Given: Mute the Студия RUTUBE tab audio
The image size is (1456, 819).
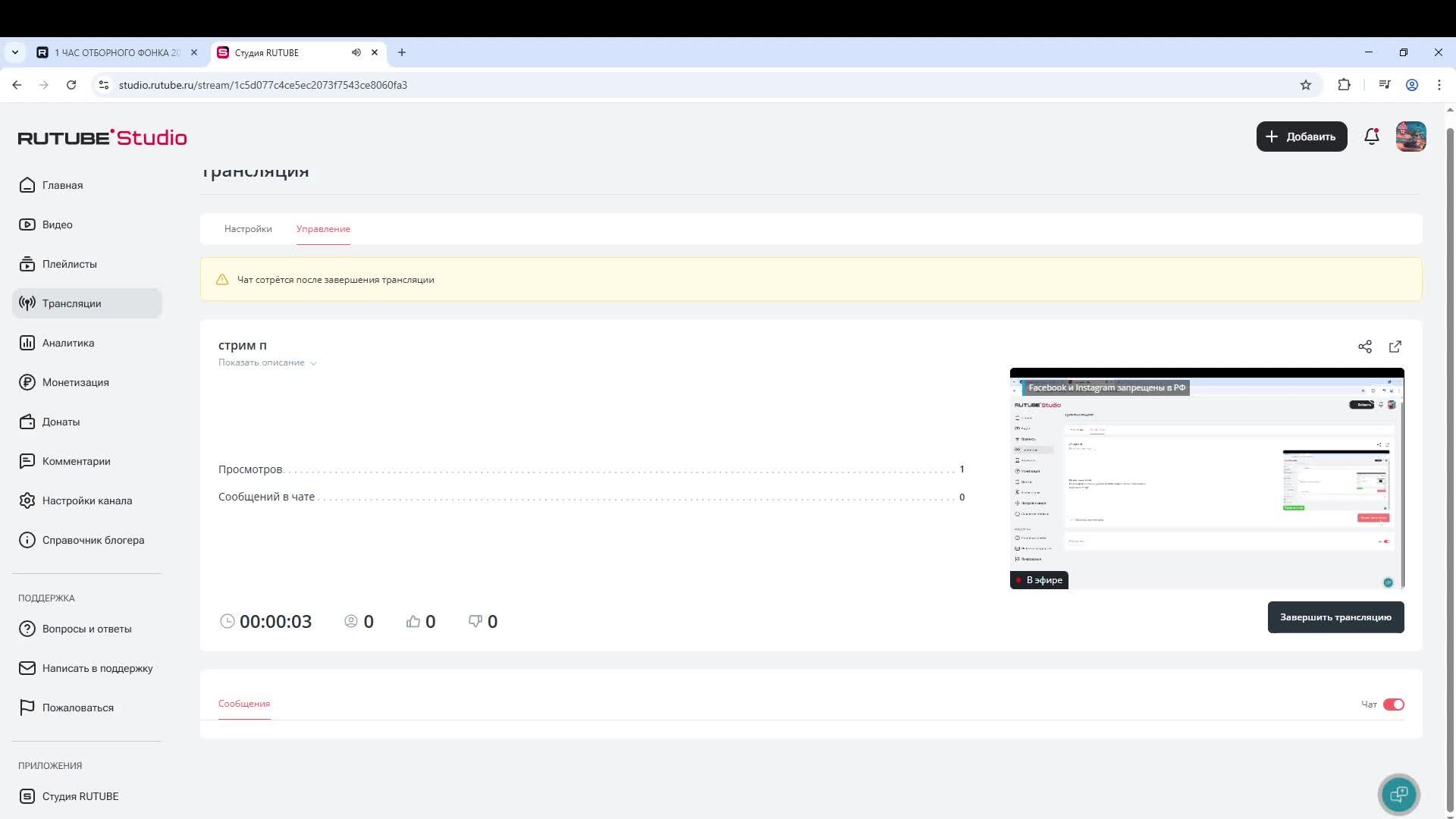Looking at the screenshot, I should point(356,52).
